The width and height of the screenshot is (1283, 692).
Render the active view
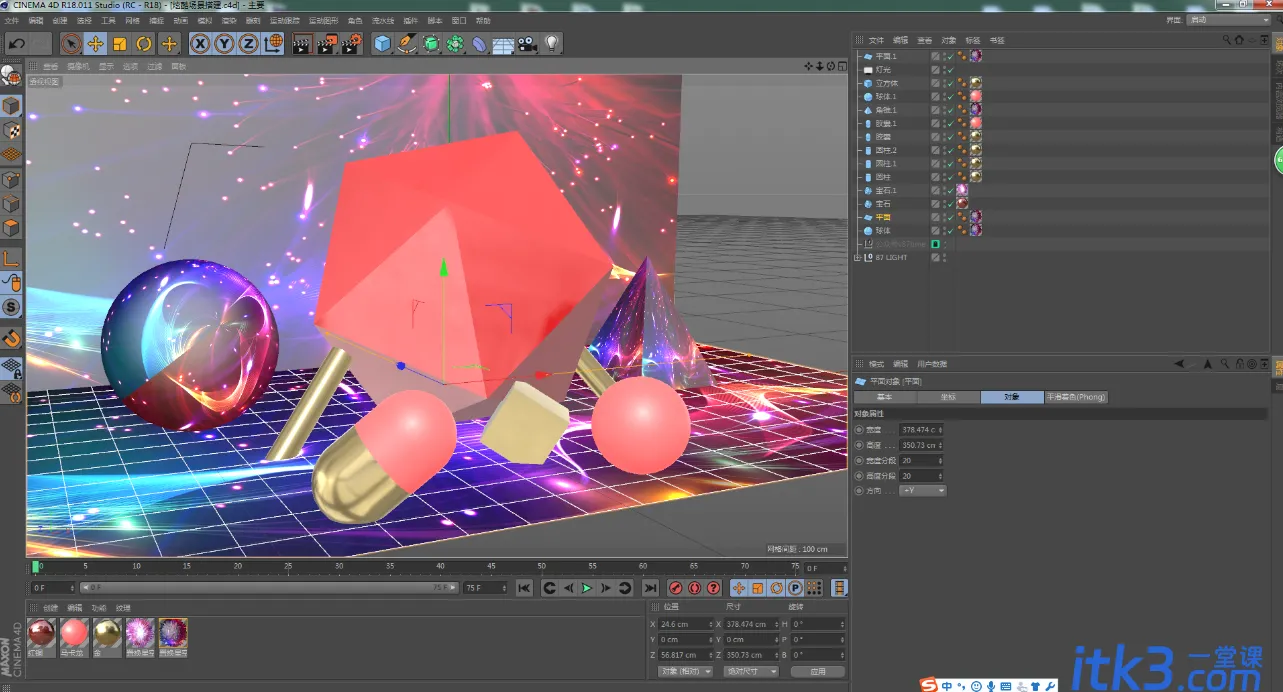coord(302,43)
